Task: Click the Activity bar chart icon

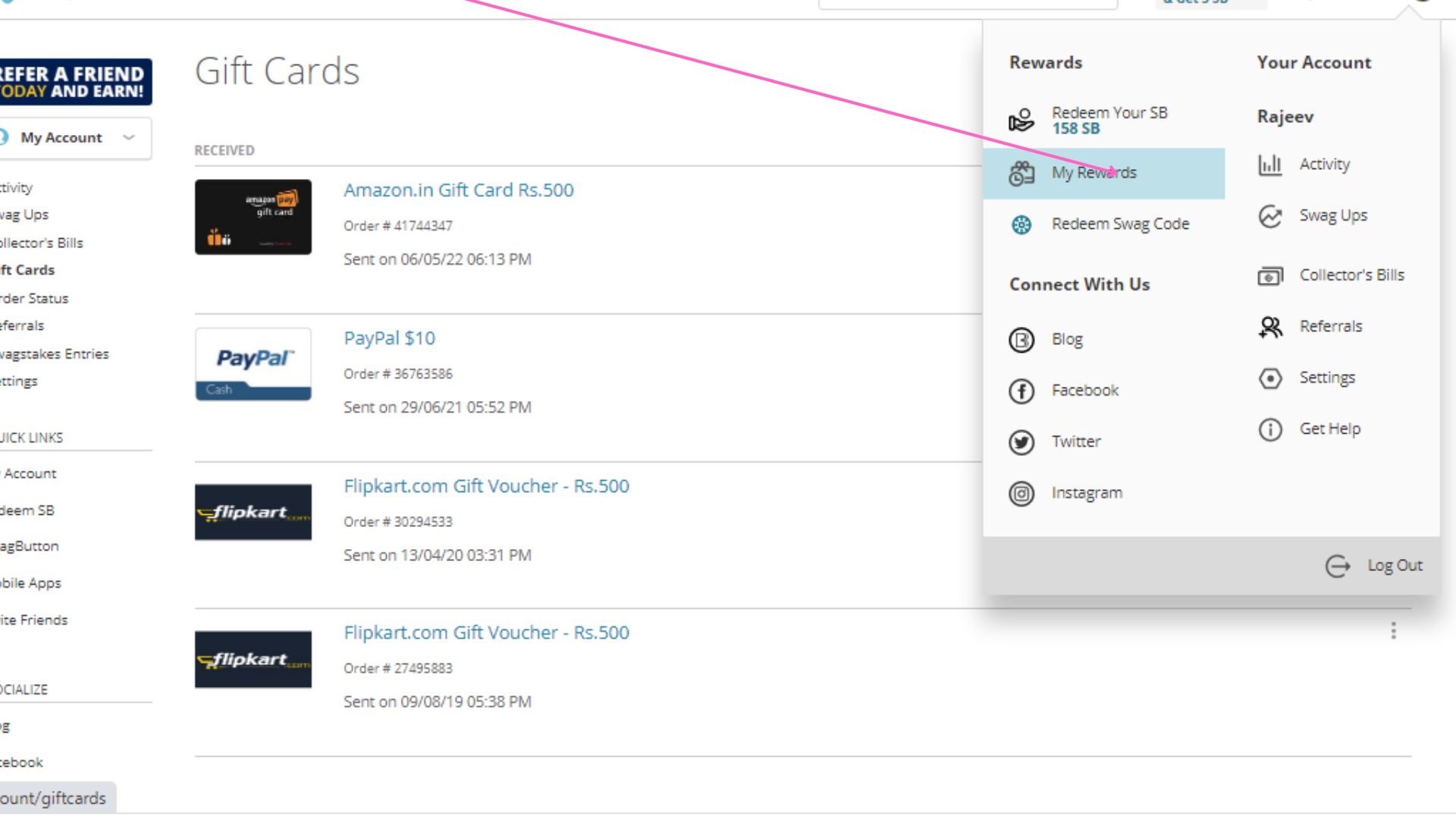Action: point(1270,165)
